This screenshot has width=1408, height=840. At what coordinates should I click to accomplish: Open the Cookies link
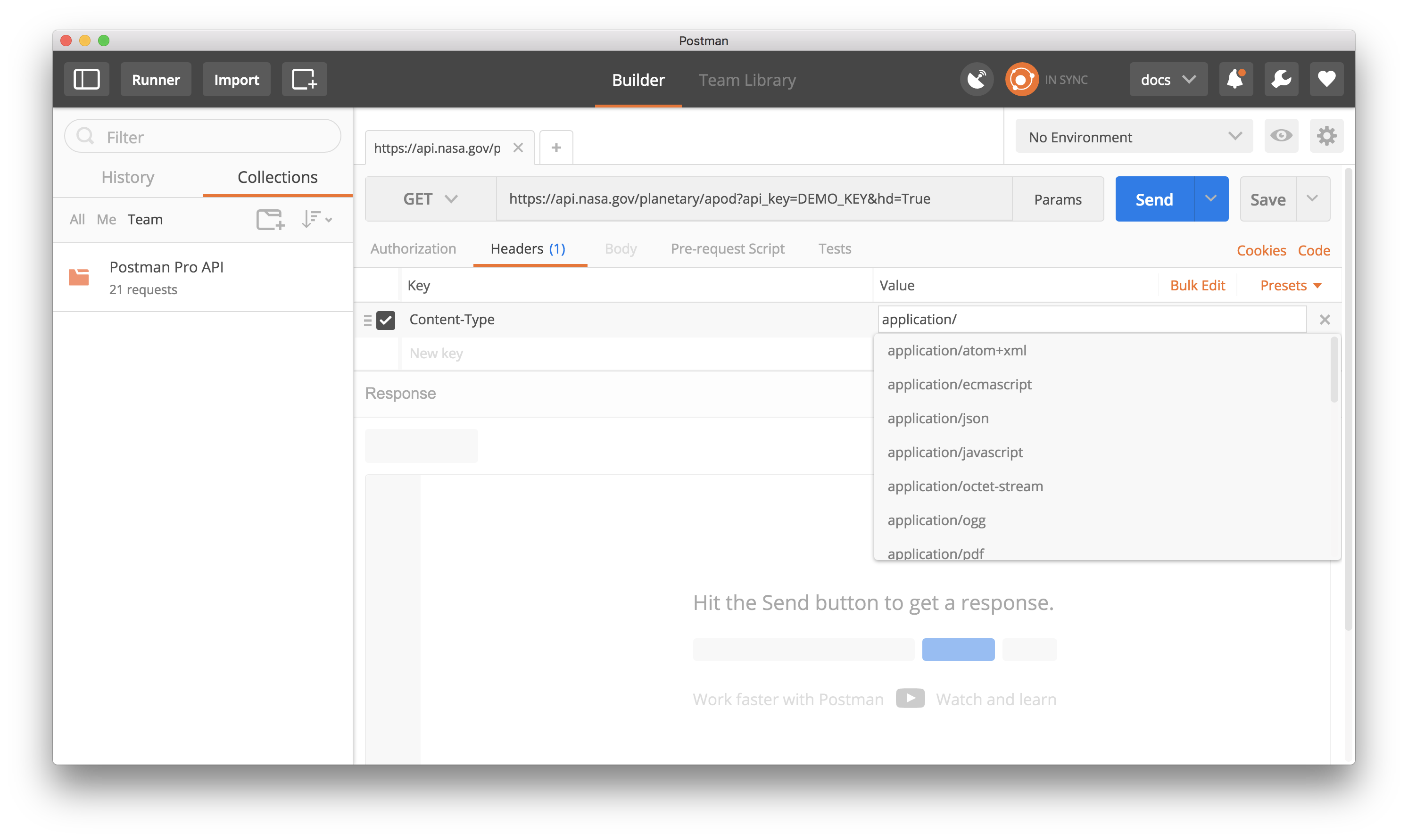click(1261, 250)
